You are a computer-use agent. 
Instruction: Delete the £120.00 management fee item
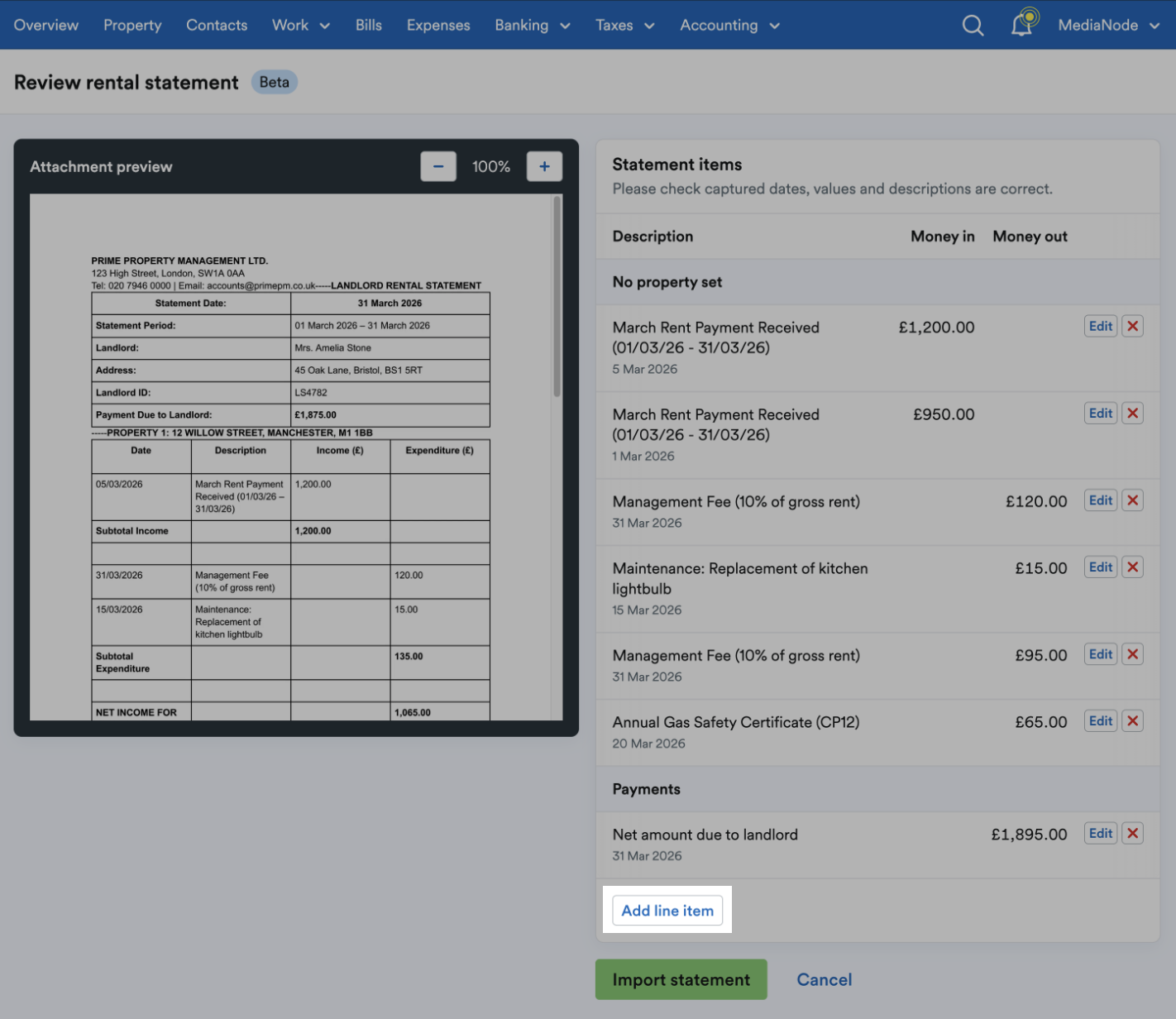(1133, 500)
